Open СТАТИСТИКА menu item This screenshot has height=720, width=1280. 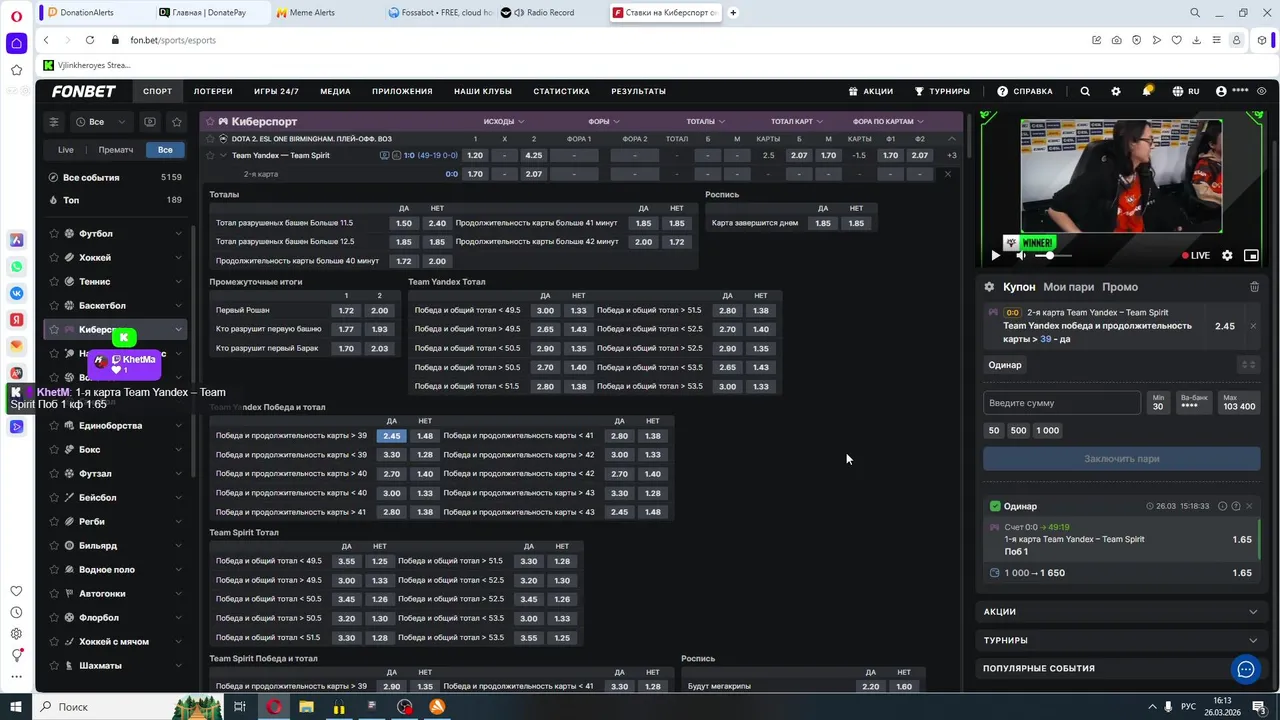pyautogui.click(x=561, y=91)
